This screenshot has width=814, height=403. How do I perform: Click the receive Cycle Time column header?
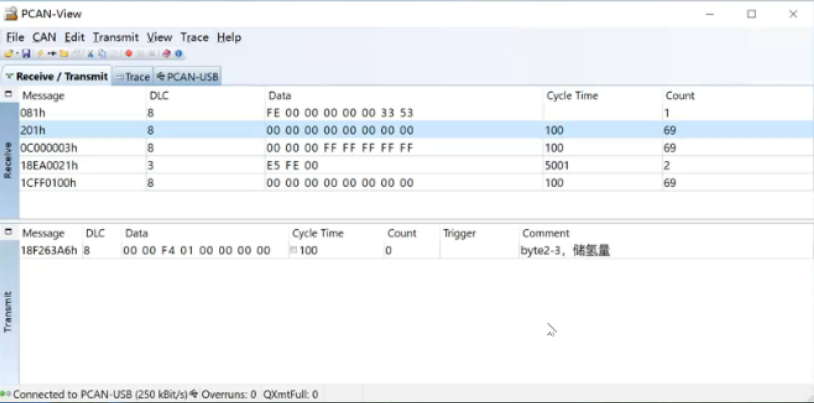(603, 96)
